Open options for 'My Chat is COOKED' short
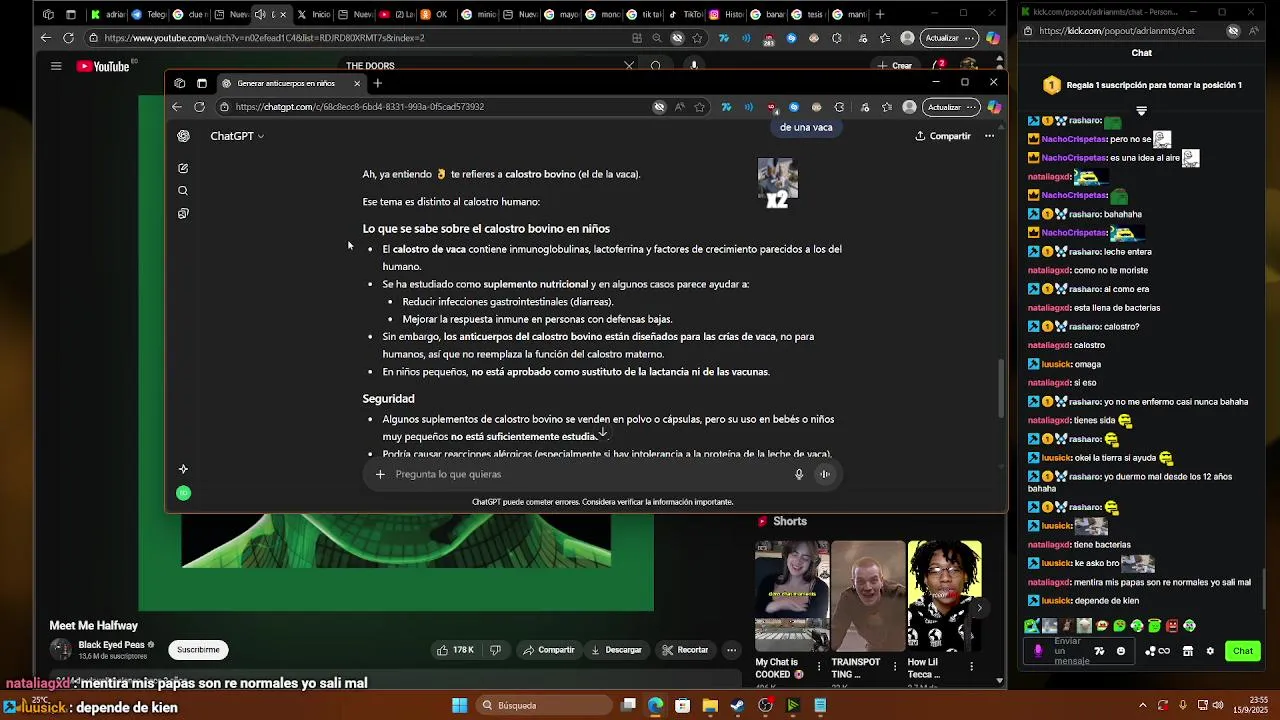1280x720 pixels. point(819,666)
